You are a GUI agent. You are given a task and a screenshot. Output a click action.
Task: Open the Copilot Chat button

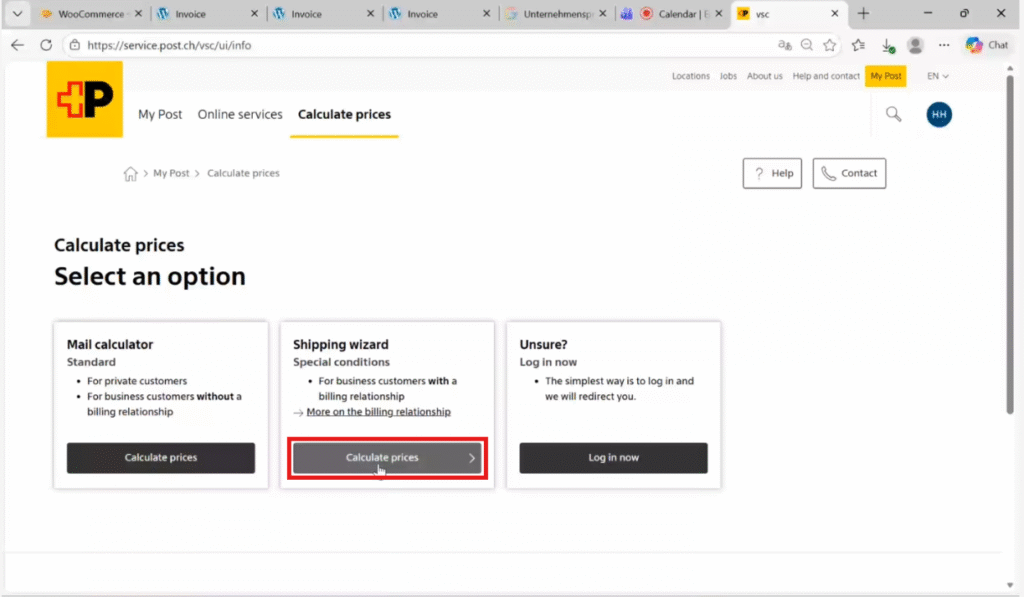coord(987,45)
